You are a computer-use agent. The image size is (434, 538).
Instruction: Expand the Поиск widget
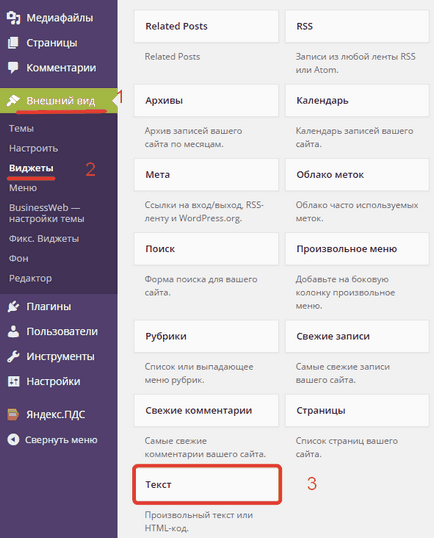pos(206,249)
